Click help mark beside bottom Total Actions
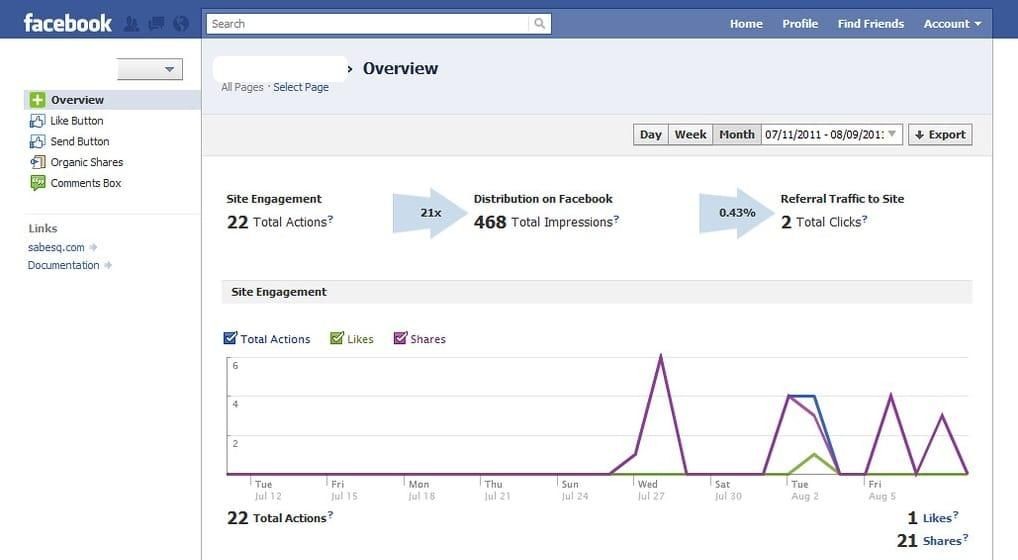 [330, 515]
